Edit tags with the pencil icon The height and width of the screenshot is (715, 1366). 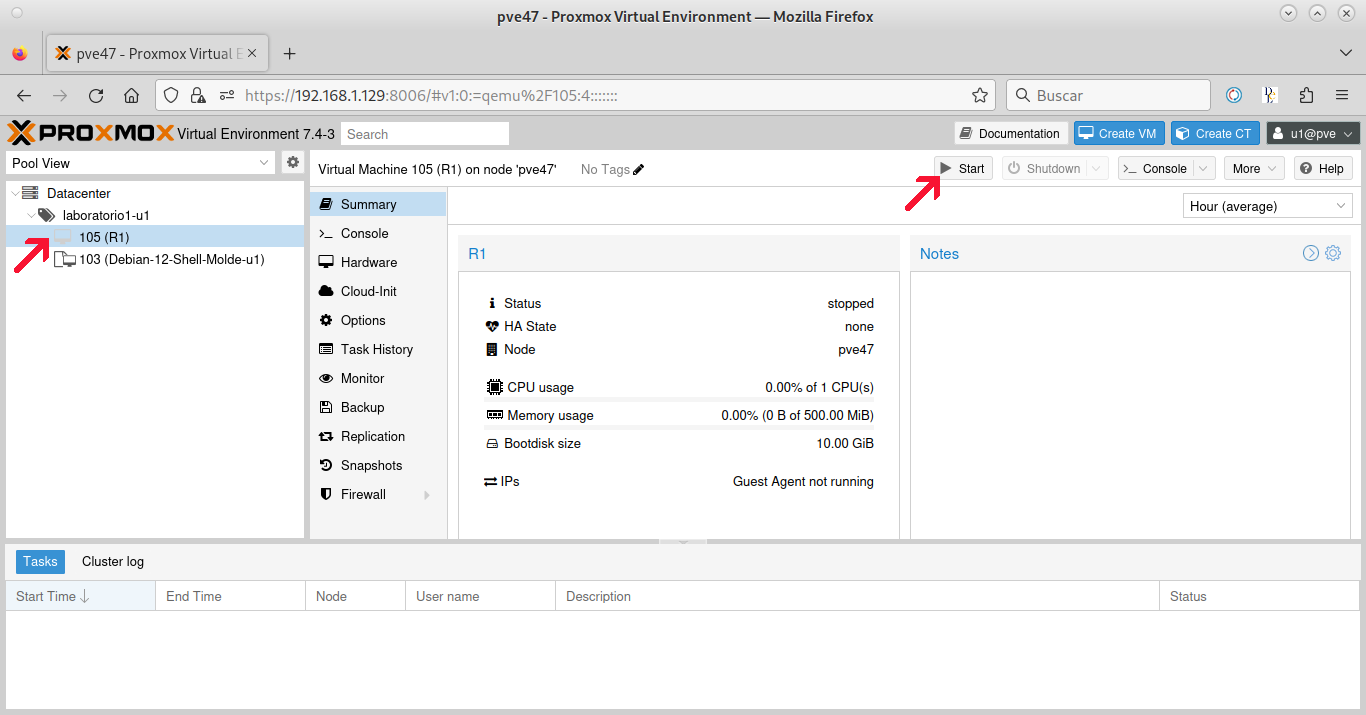(x=639, y=169)
